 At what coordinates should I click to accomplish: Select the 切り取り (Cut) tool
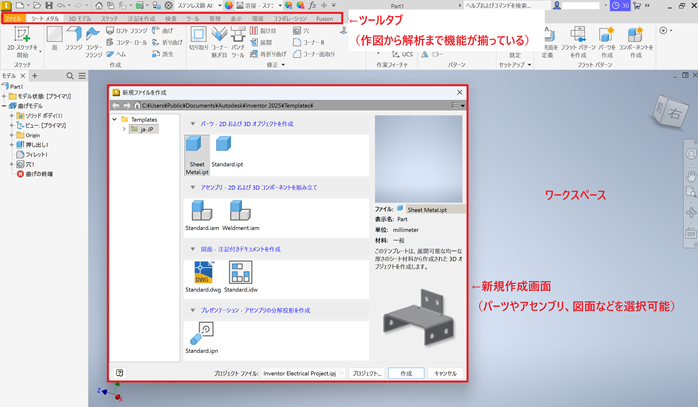coord(199,38)
